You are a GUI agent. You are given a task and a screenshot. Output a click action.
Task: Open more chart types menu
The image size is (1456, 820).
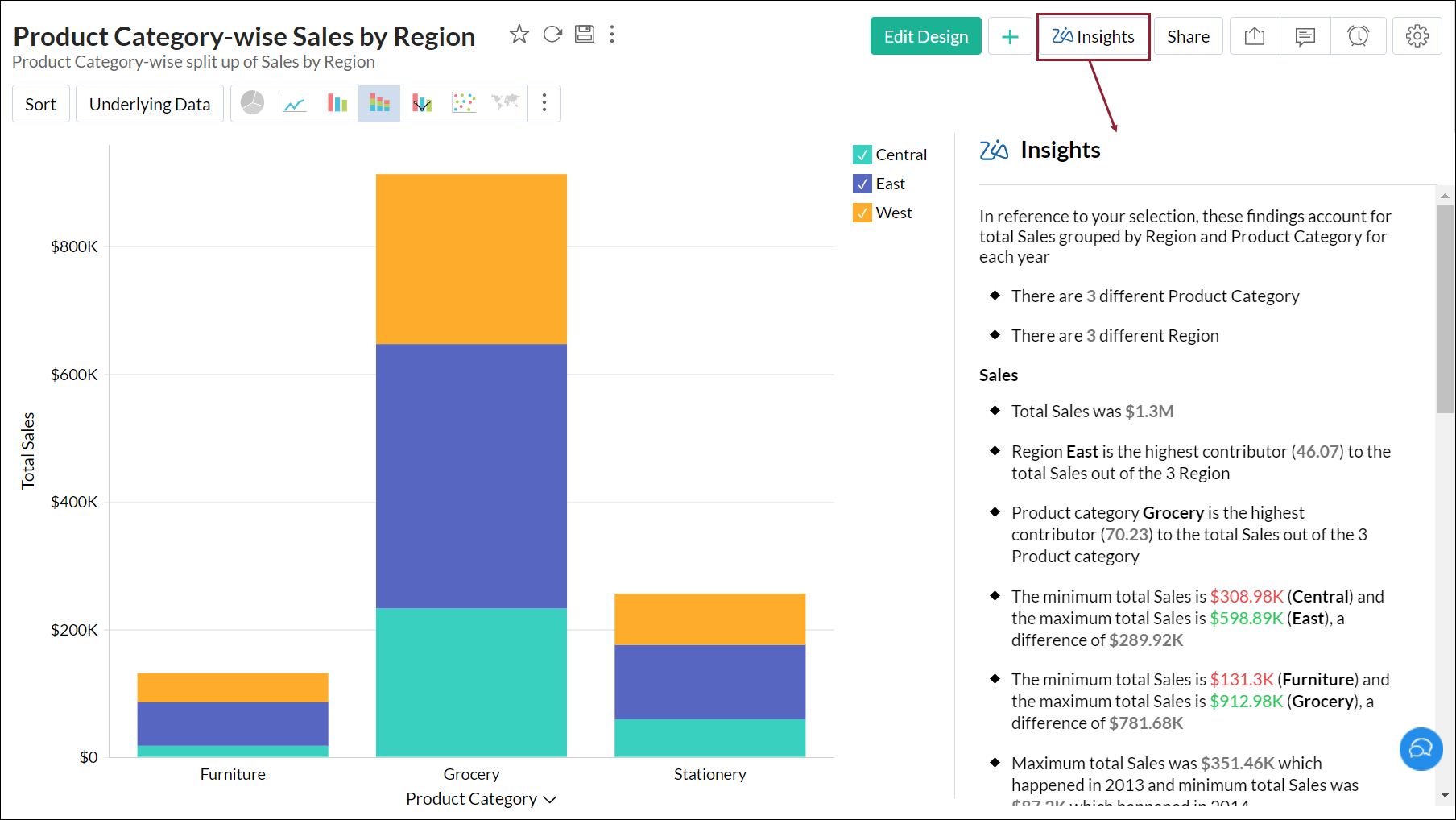(544, 103)
